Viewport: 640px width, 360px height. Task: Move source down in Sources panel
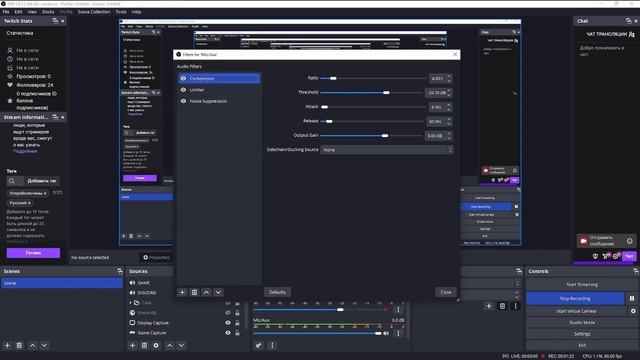point(181,345)
